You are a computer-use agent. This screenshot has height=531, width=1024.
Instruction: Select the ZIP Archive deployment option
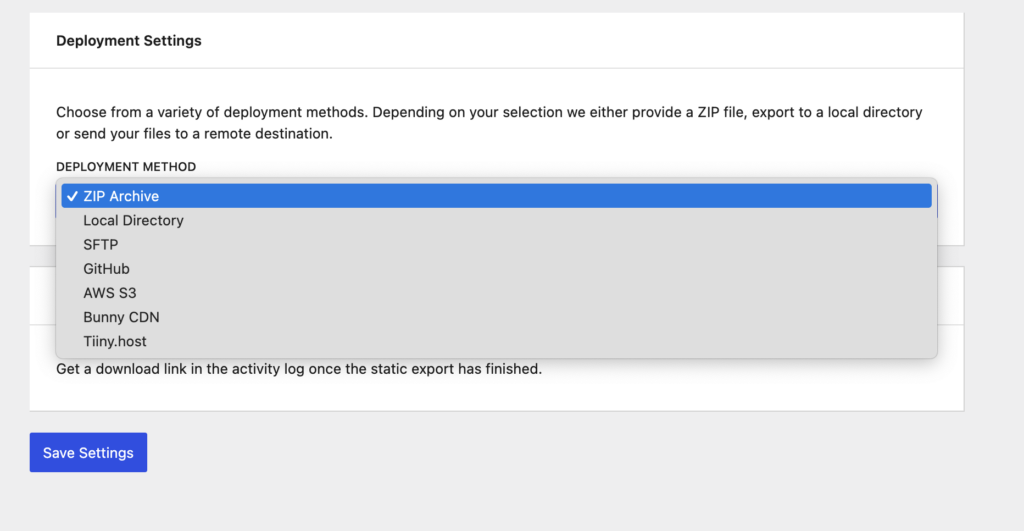496,196
